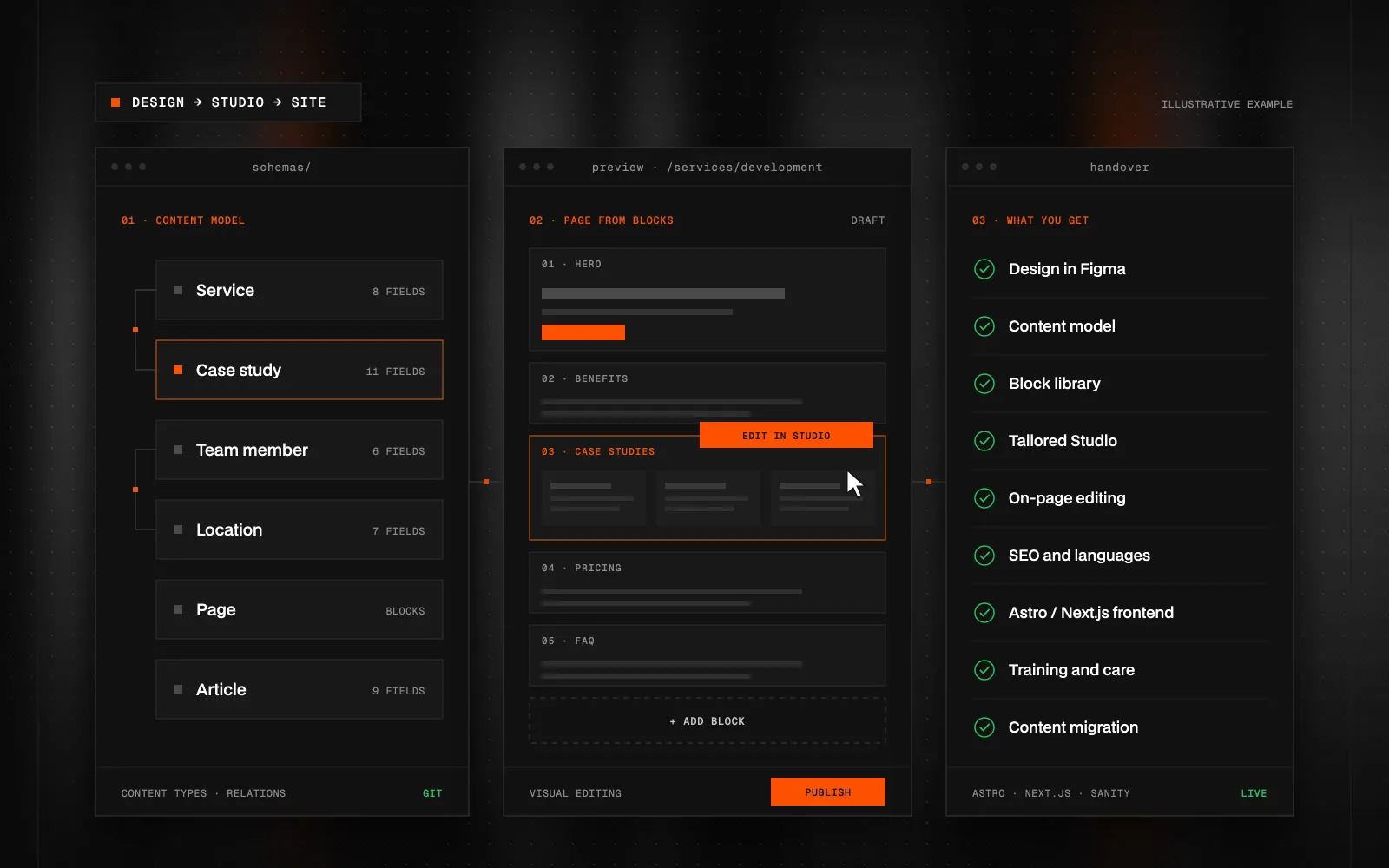Image resolution: width=1389 pixels, height=868 pixels.
Task: Select the 01 Hero block
Action: click(x=708, y=299)
